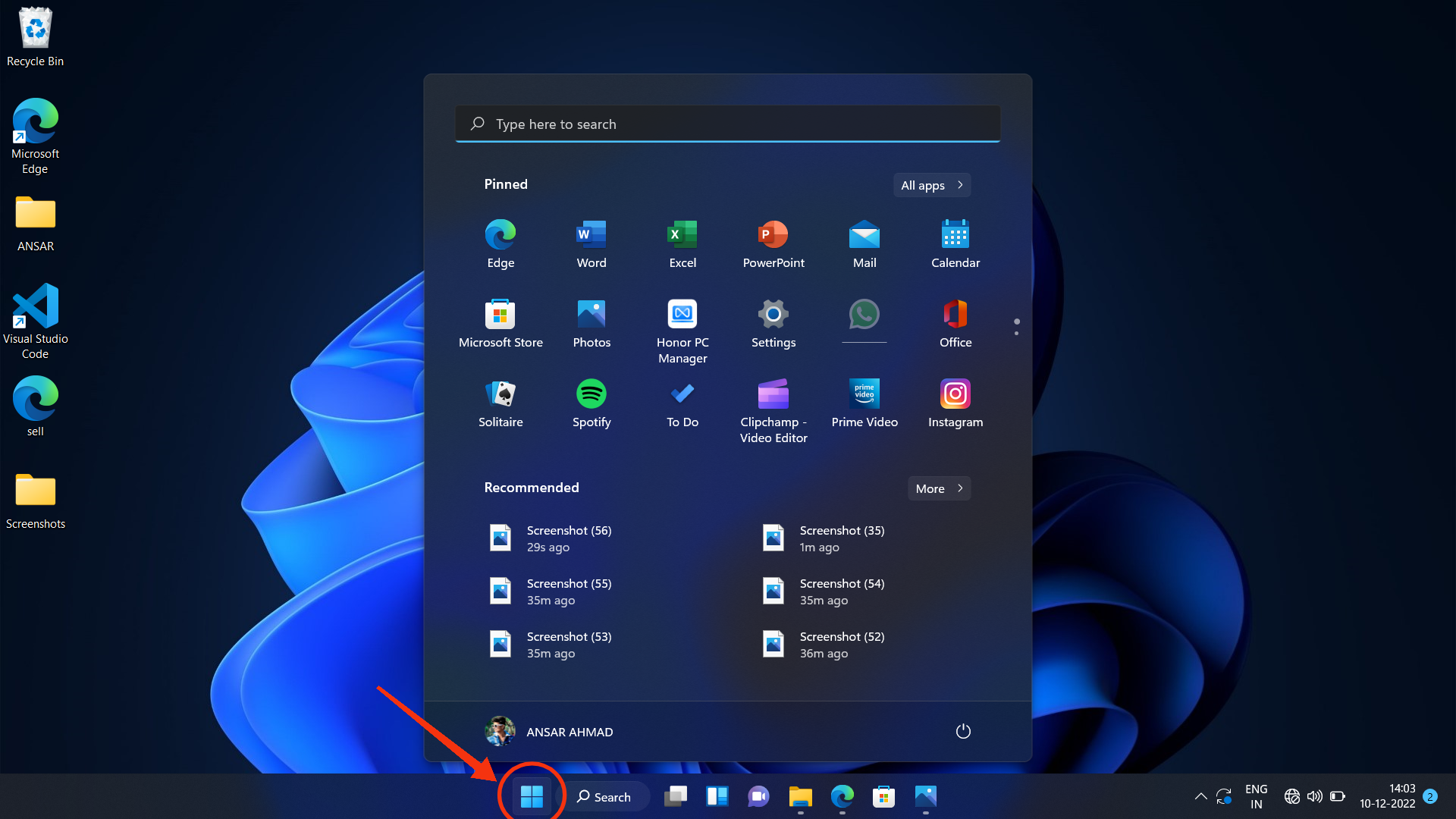Open the Calendar app
1456x819 pixels.
955,244
